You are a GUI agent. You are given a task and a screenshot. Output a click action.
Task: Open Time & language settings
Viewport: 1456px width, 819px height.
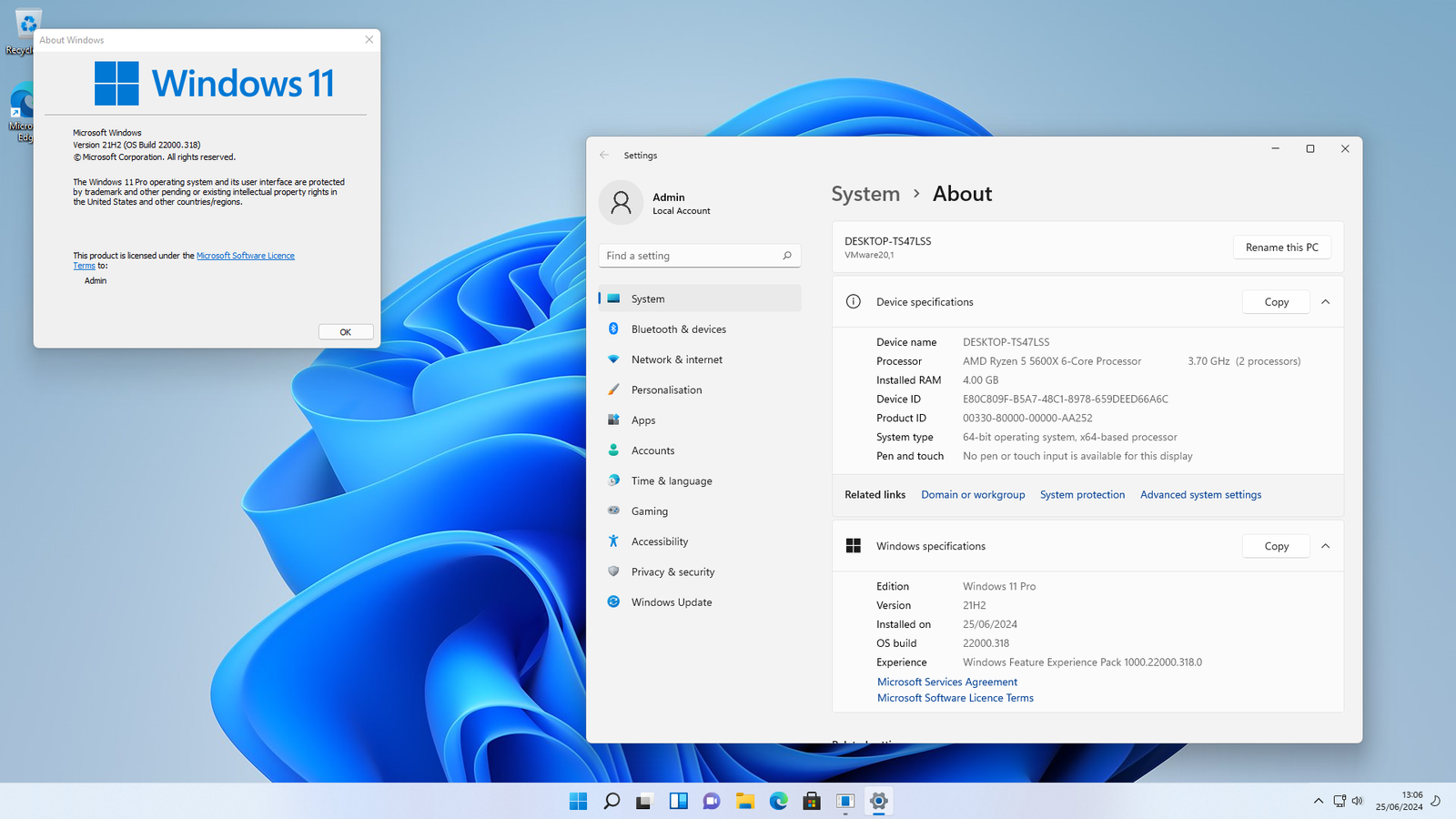click(700, 480)
